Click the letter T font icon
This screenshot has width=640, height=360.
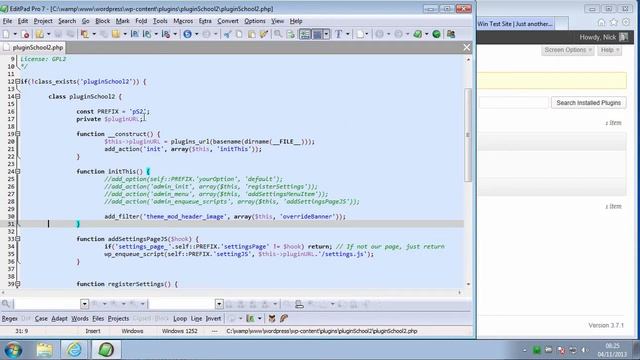338,34
